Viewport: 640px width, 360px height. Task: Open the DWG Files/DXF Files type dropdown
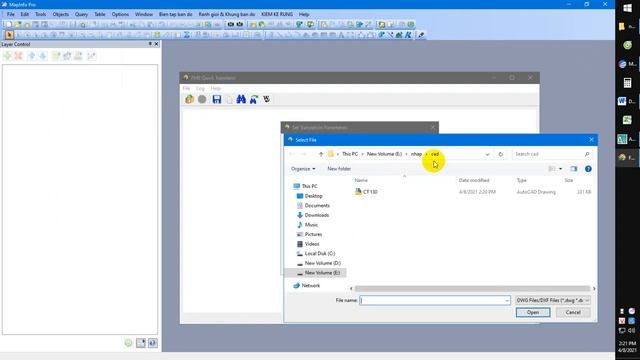tap(553, 300)
